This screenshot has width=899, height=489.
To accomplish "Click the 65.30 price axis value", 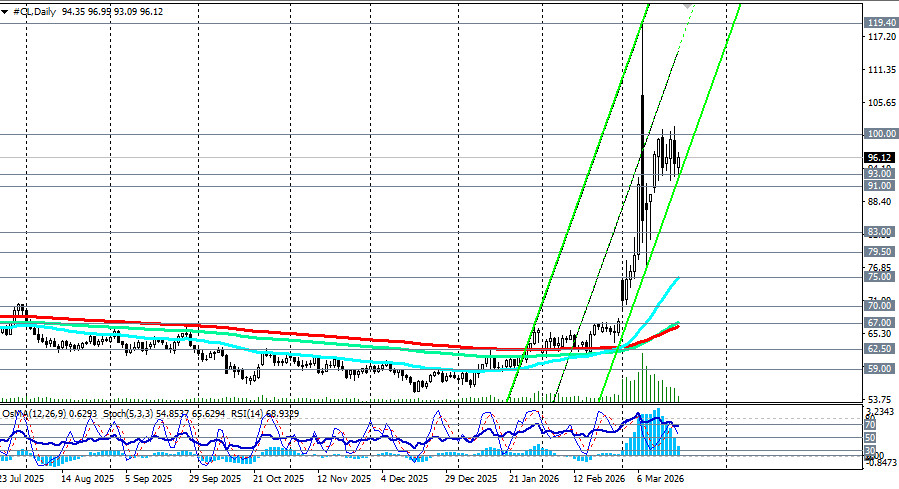I will 880,334.
